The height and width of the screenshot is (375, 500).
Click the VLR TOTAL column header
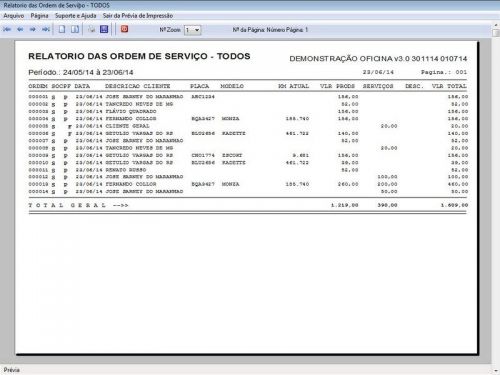[449, 86]
